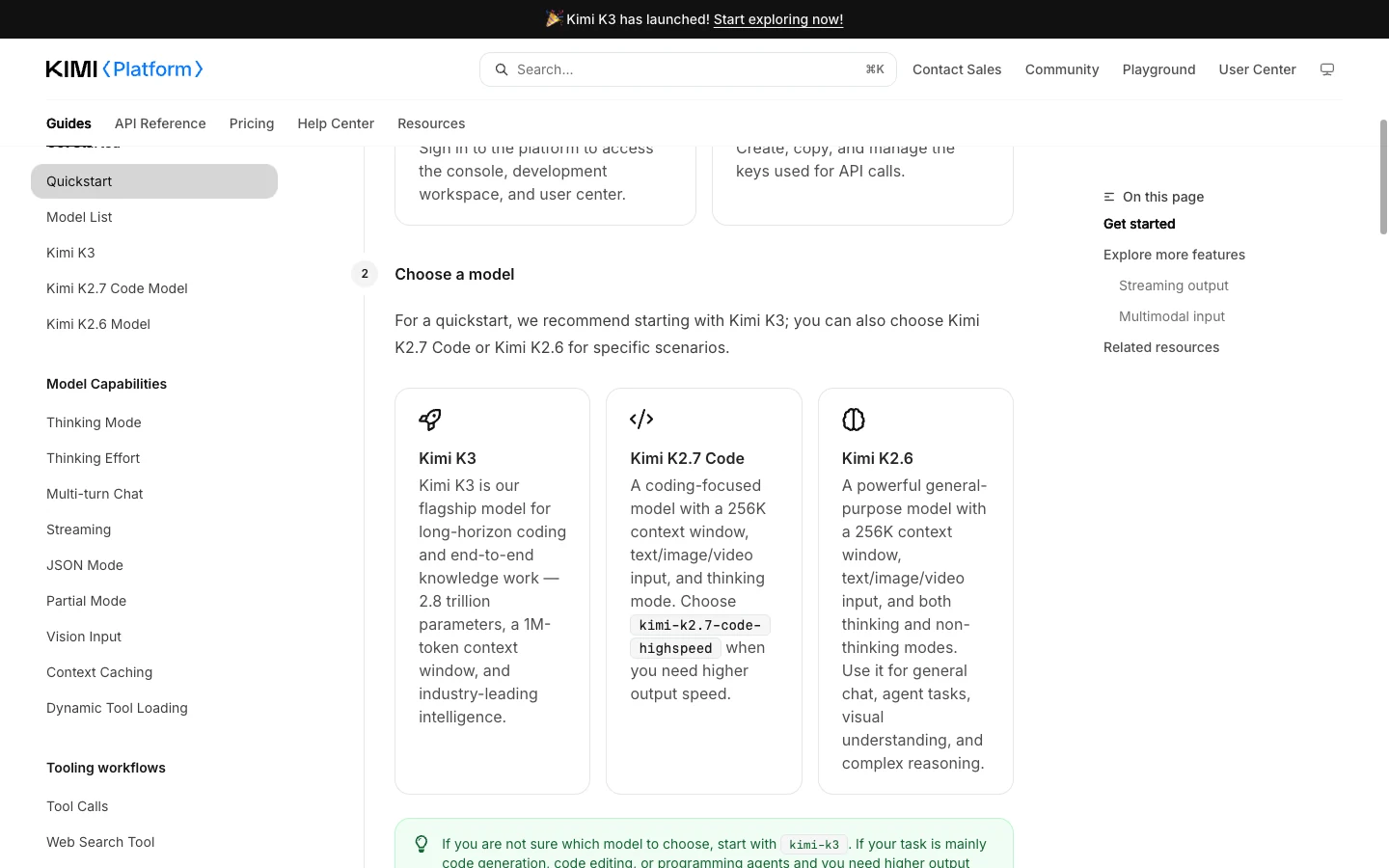Image resolution: width=1389 pixels, height=868 pixels.
Task: Open Web Search Tool guide
Action: [x=154, y=842]
